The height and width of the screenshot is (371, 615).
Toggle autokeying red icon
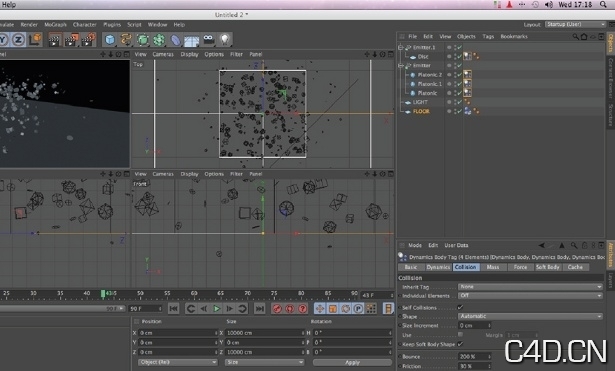(290, 309)
